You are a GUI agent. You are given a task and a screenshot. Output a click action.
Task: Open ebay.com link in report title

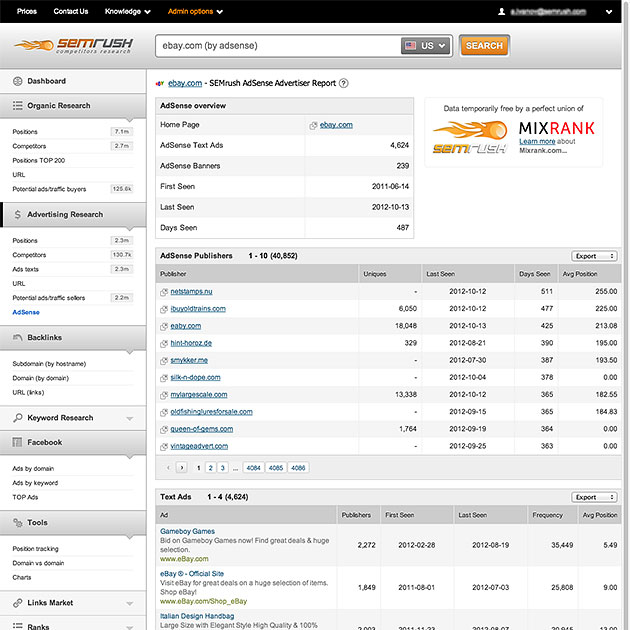point(185,83)
